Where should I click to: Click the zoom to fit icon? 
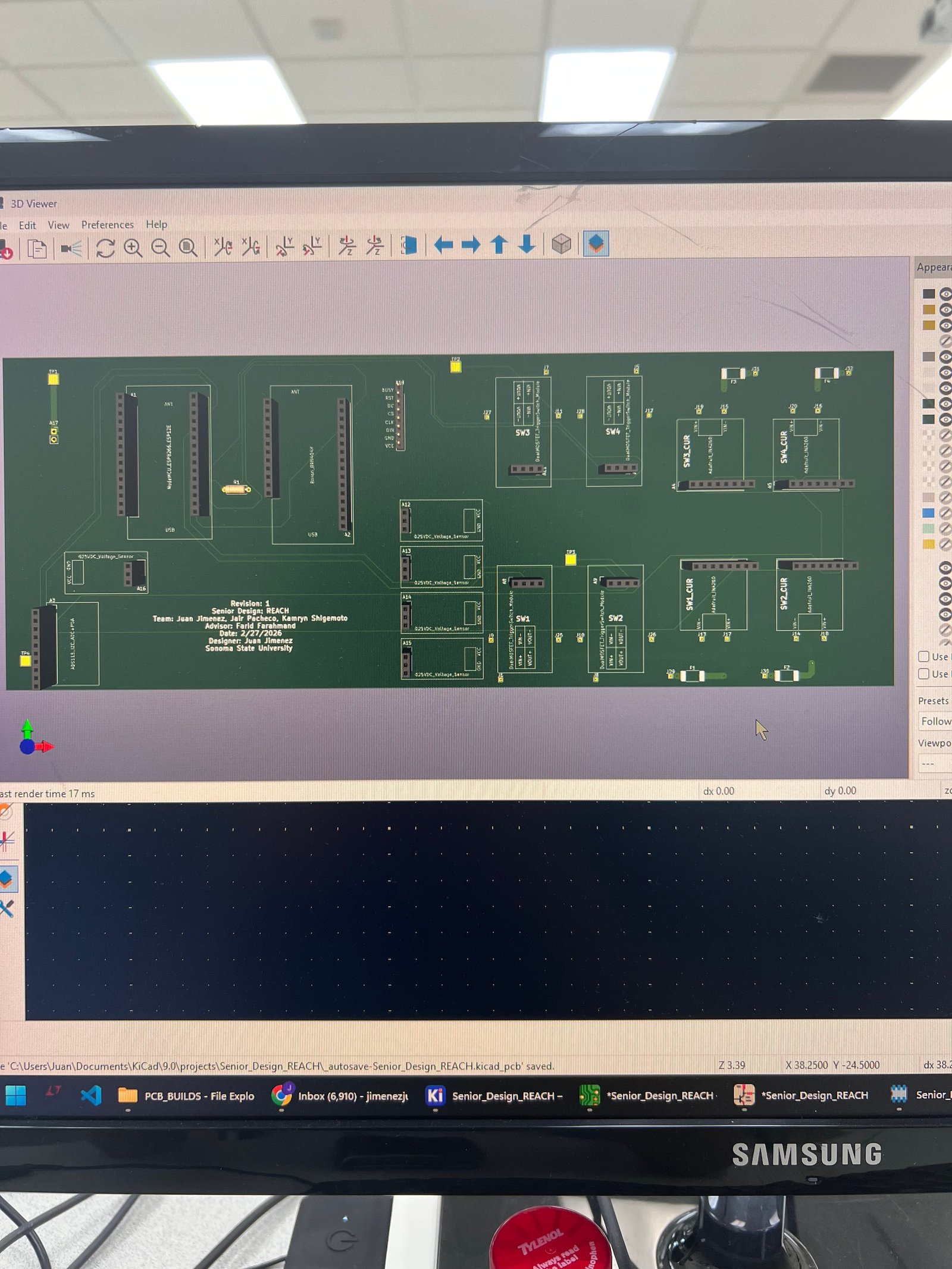point(188,247)
